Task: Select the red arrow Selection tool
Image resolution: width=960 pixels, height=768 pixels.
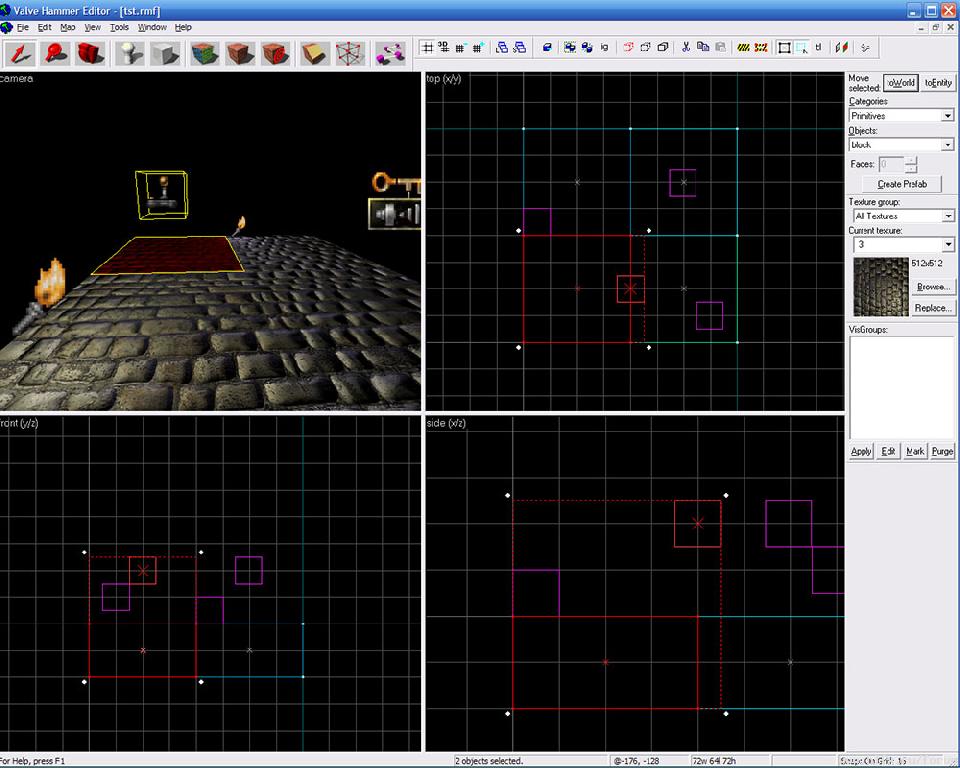Action: click(22, 53)
